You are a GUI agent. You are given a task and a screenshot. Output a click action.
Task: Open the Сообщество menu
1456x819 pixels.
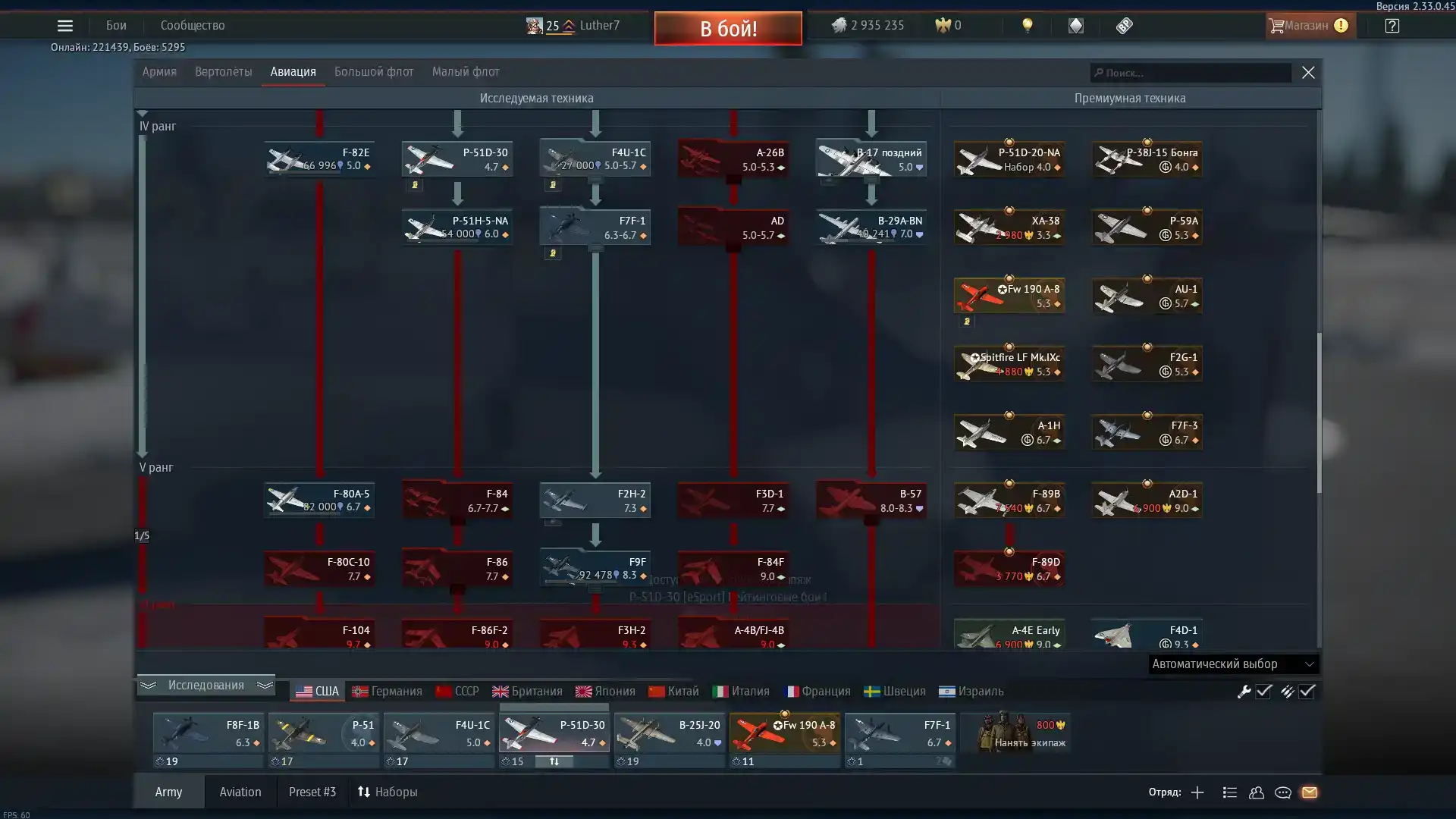click(x=193, y=26)
